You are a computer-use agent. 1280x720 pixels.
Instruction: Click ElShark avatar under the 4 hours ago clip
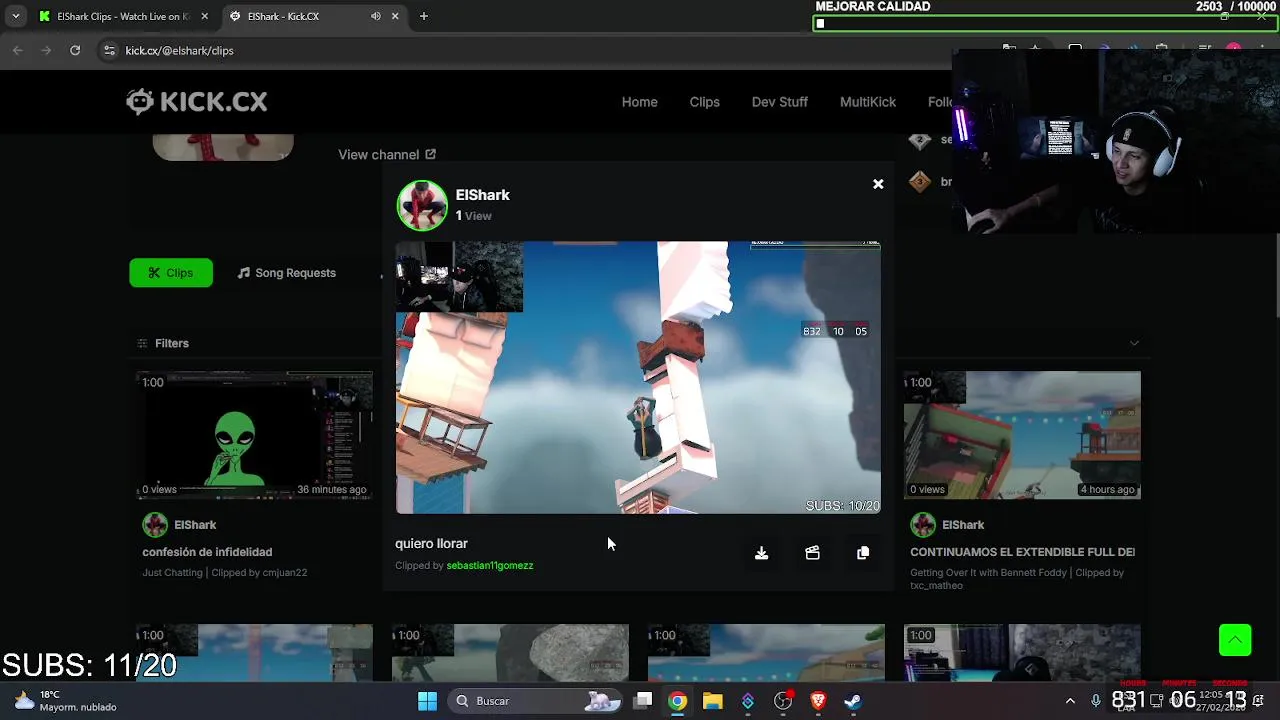[x=923, y=525]
